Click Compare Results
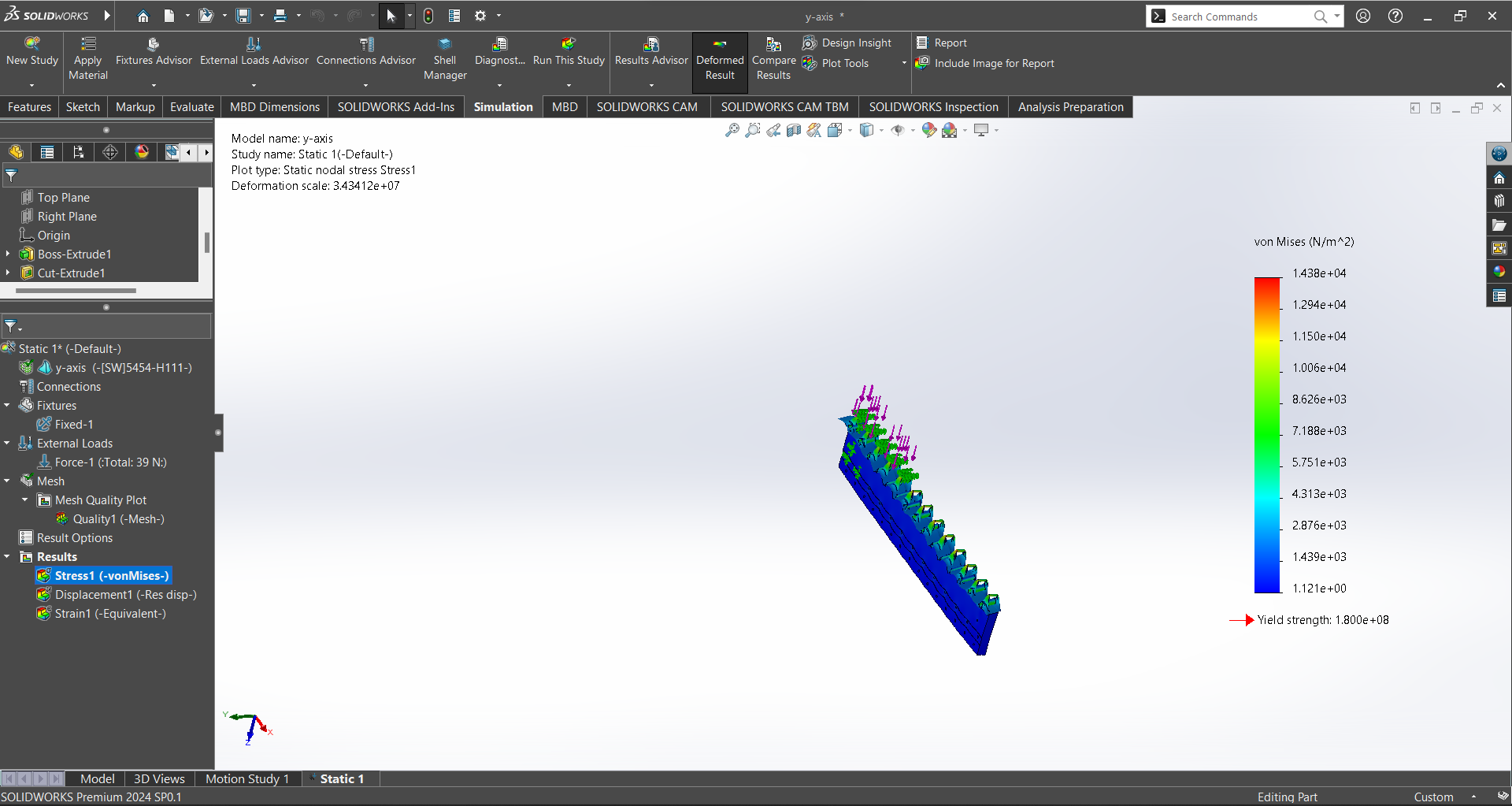1512x806 pixels. (773, 58)
